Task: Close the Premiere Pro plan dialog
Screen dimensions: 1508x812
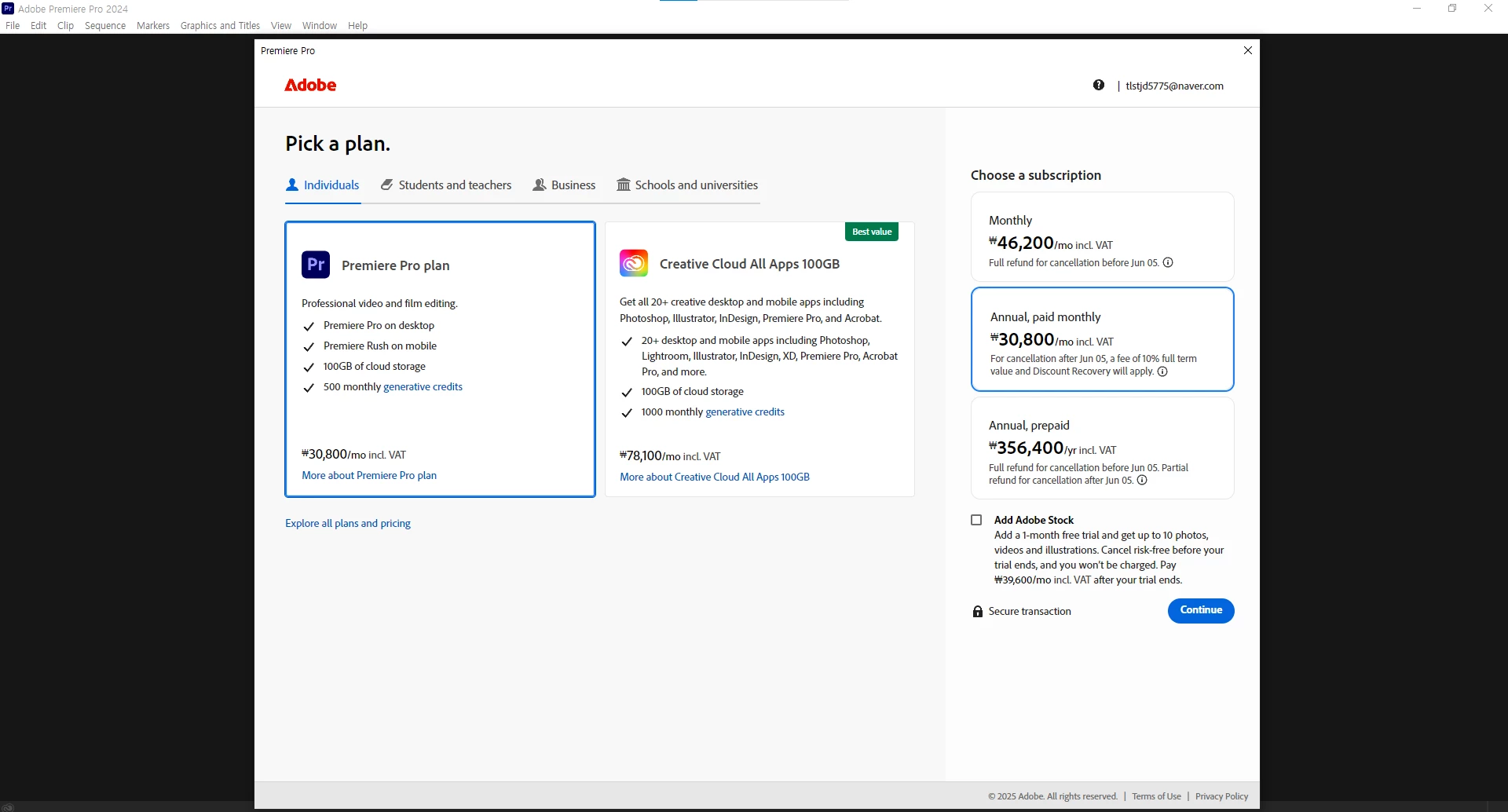Action: [x=1248, y=50]
